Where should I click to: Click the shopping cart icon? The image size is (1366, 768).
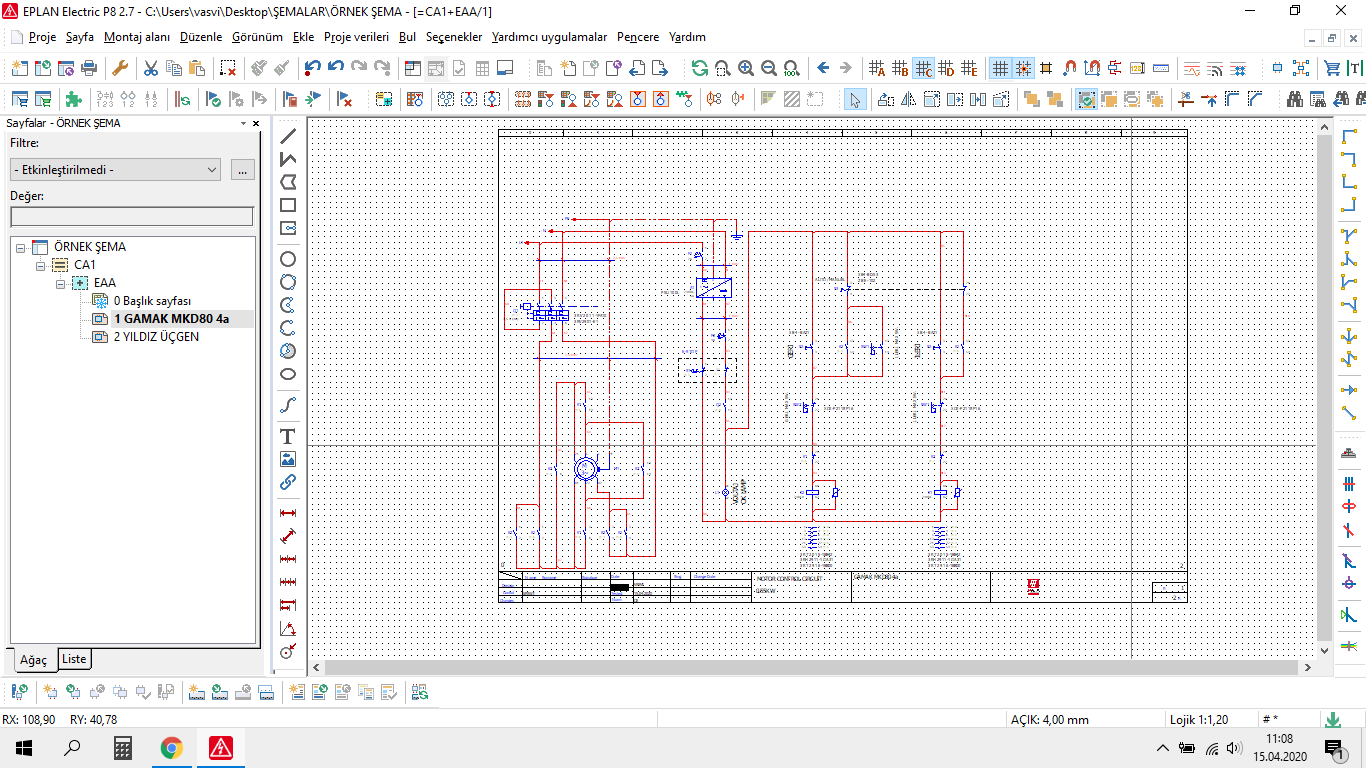tap(1332, 68)
